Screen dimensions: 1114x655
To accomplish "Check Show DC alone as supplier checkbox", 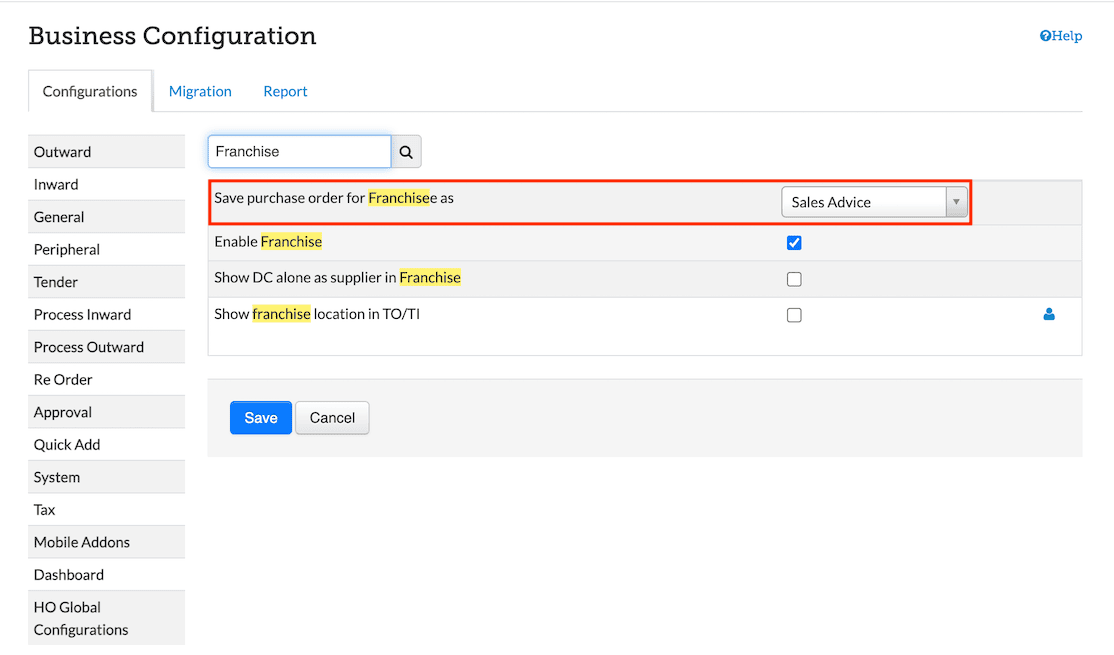I will [794, 279].
